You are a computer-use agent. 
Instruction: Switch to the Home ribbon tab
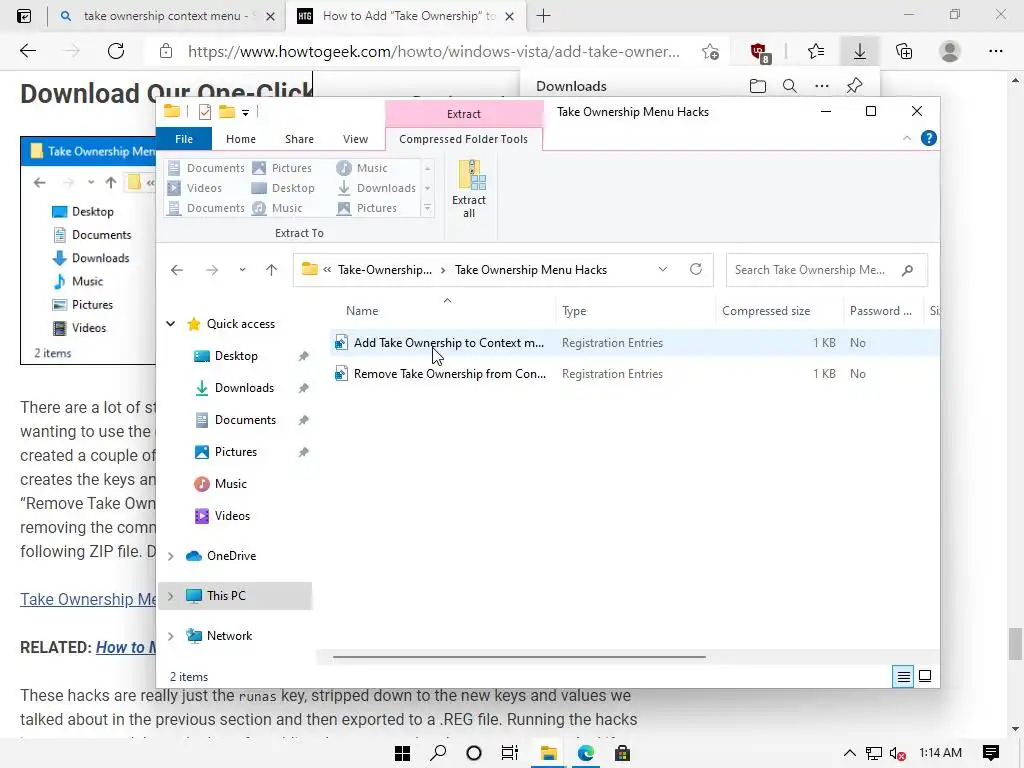(241, 139)
